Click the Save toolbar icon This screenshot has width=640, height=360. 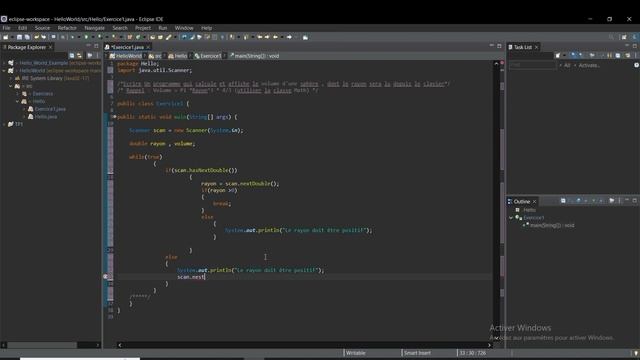[19, 37]
